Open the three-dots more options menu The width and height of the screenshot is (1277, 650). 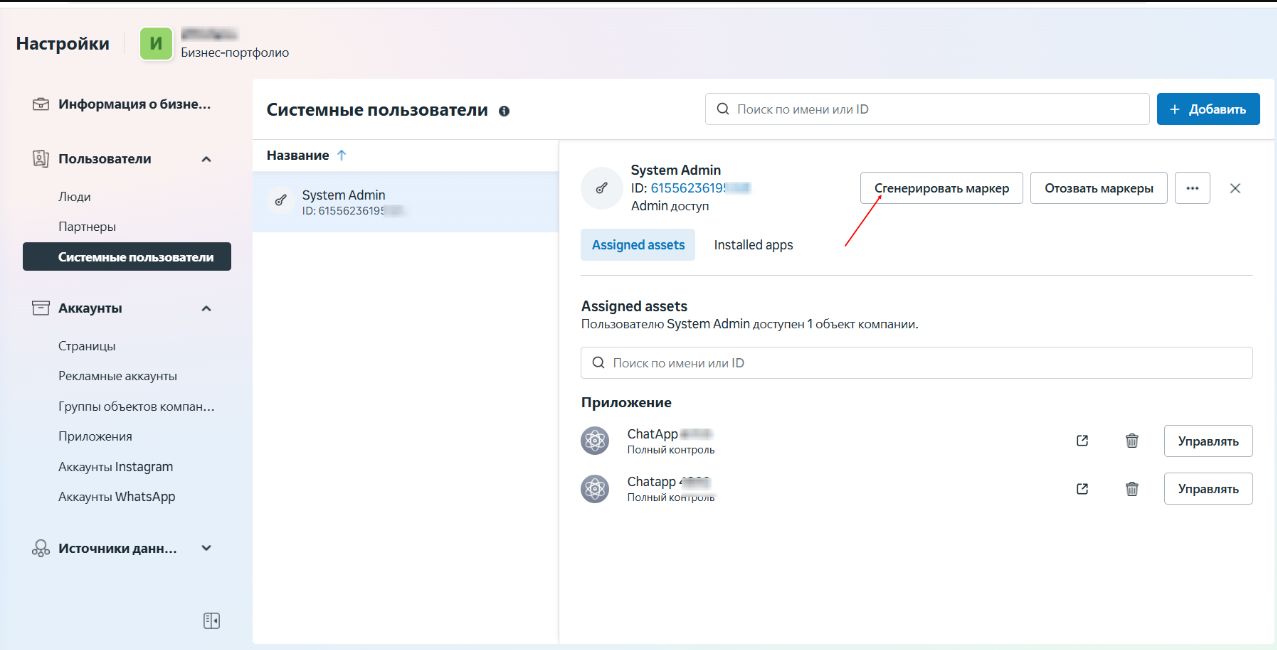(1192, 188)
